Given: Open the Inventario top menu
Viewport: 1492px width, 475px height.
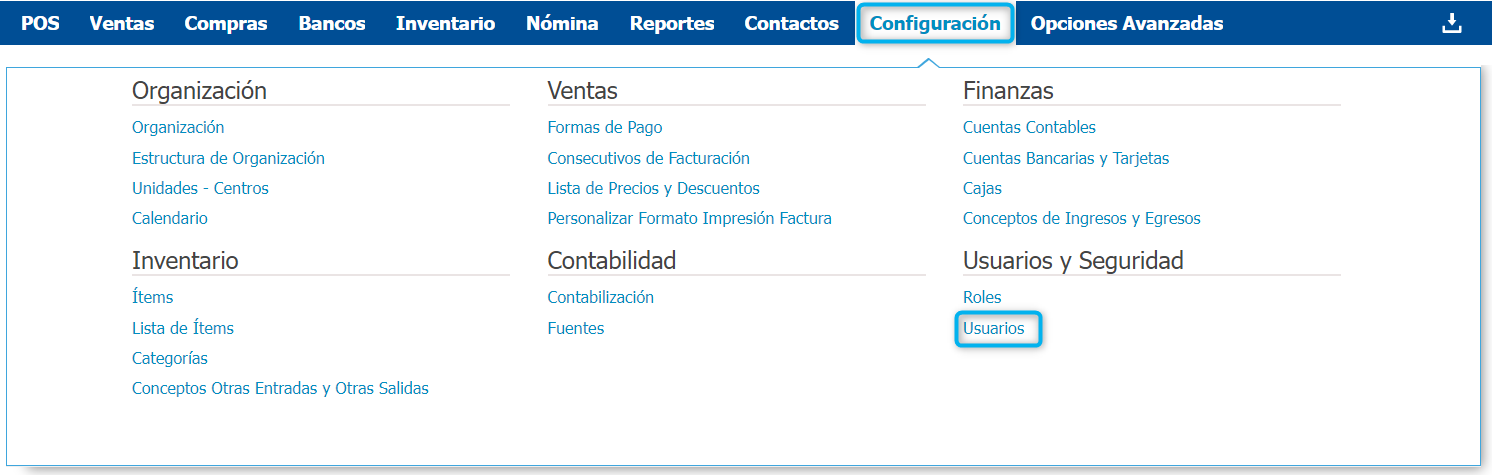Looking at the screenshot, I should pos(445,23).
